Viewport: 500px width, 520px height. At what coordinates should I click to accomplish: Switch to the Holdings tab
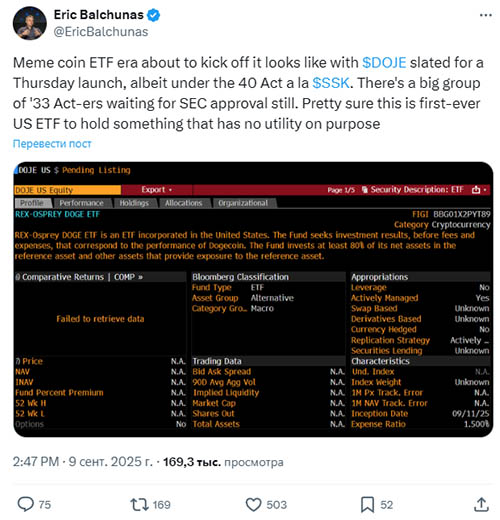pos(134,203)
